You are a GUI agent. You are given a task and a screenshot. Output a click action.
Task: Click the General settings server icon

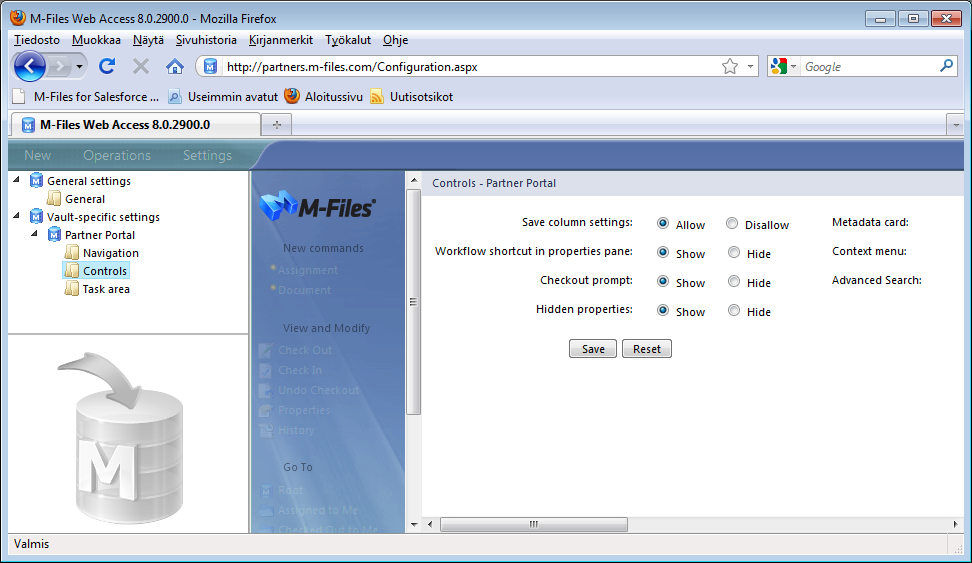pyautogui.click(x=37, y=180)
